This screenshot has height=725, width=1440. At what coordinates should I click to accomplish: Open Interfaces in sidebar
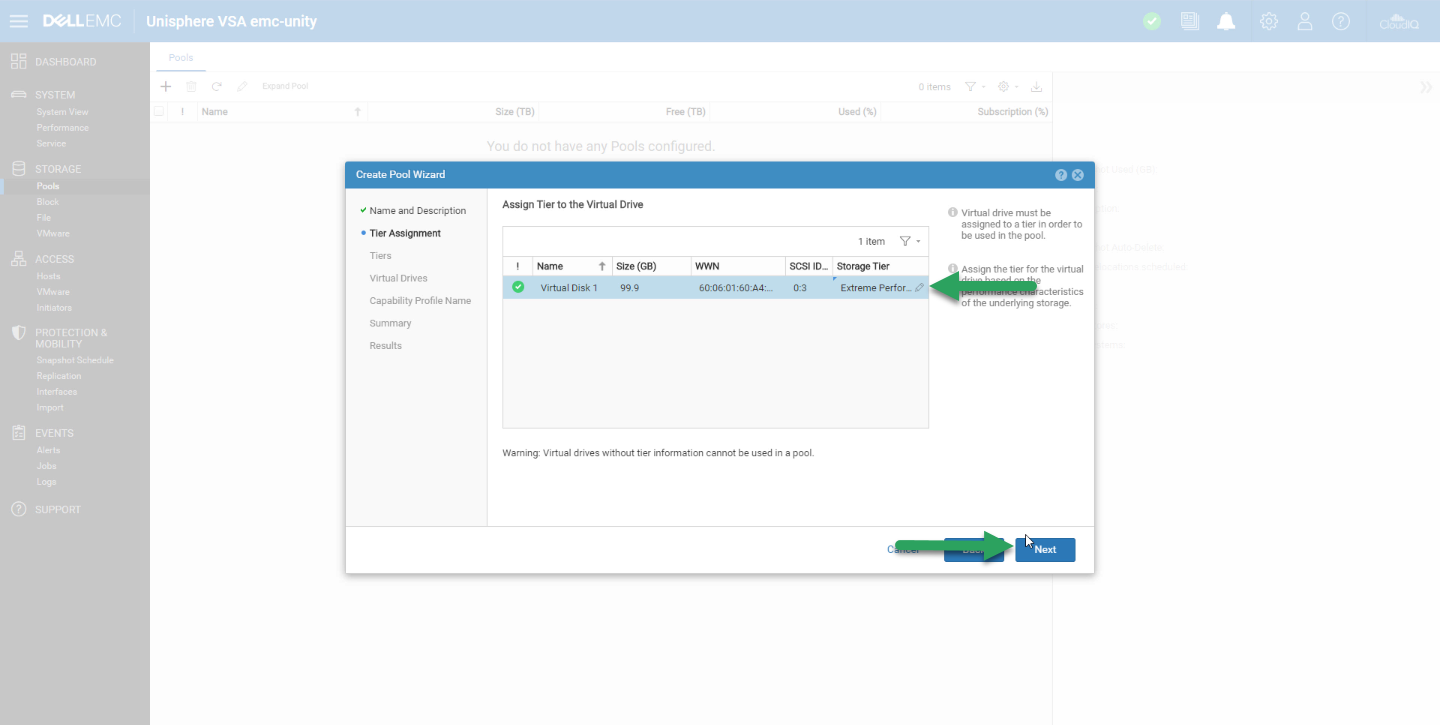tap(57, 392)
